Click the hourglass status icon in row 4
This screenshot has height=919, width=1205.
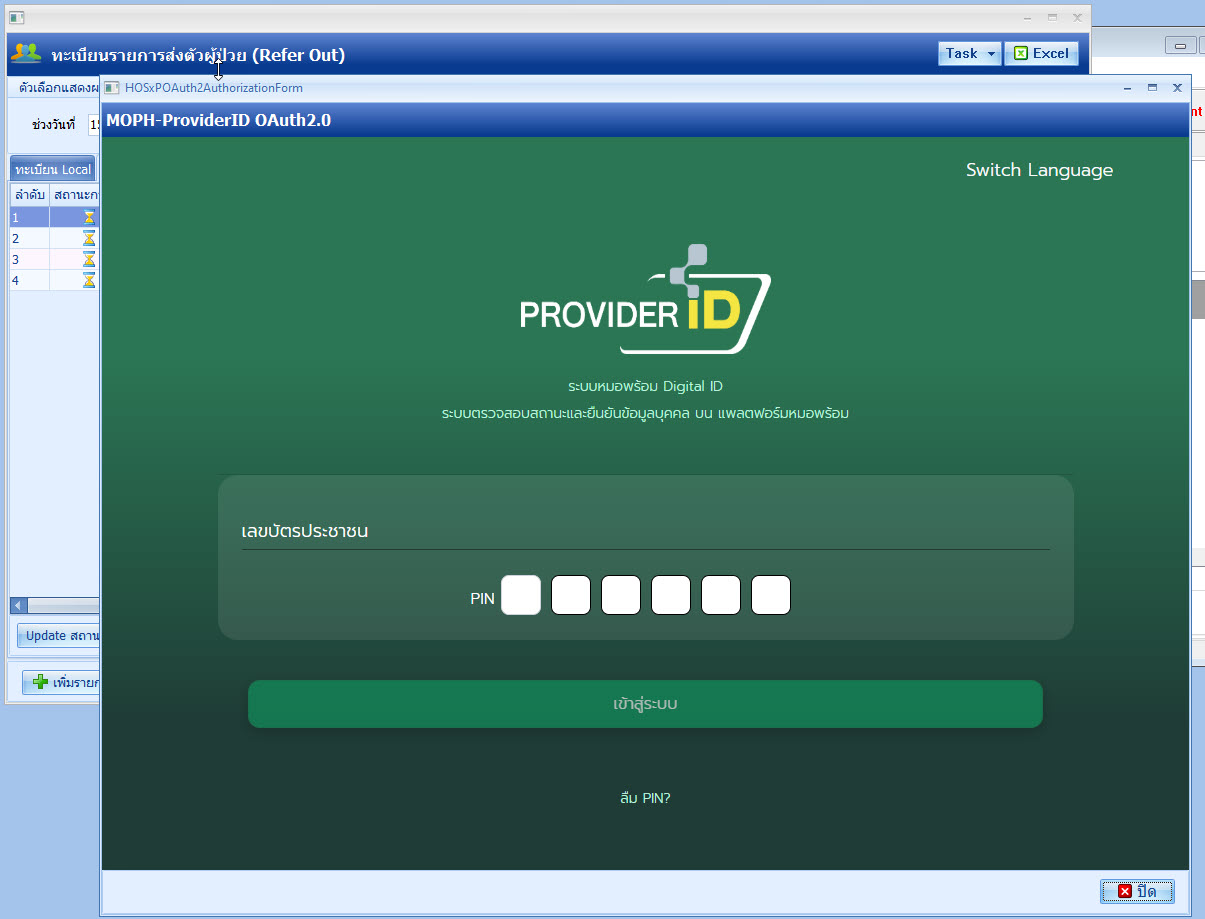89,280
